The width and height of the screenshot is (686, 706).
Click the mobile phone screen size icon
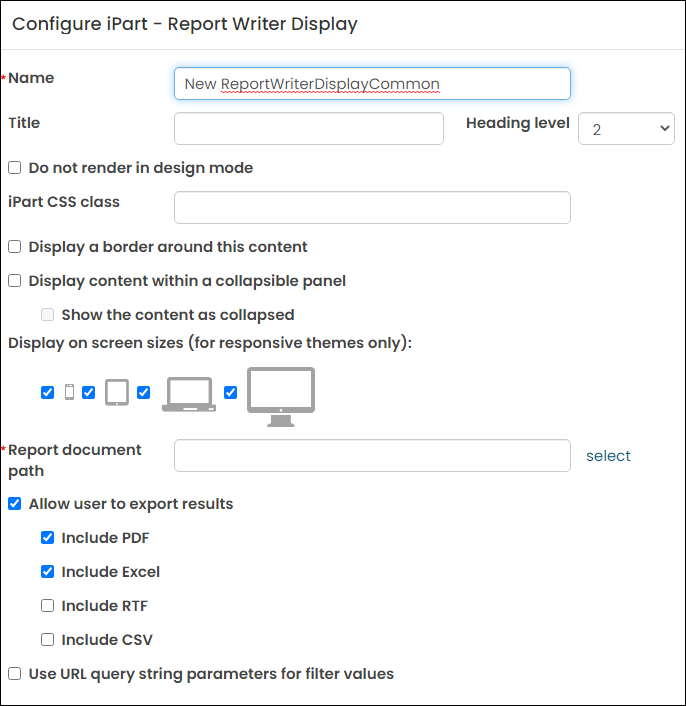pyautogui.click(x=69, y=392)
